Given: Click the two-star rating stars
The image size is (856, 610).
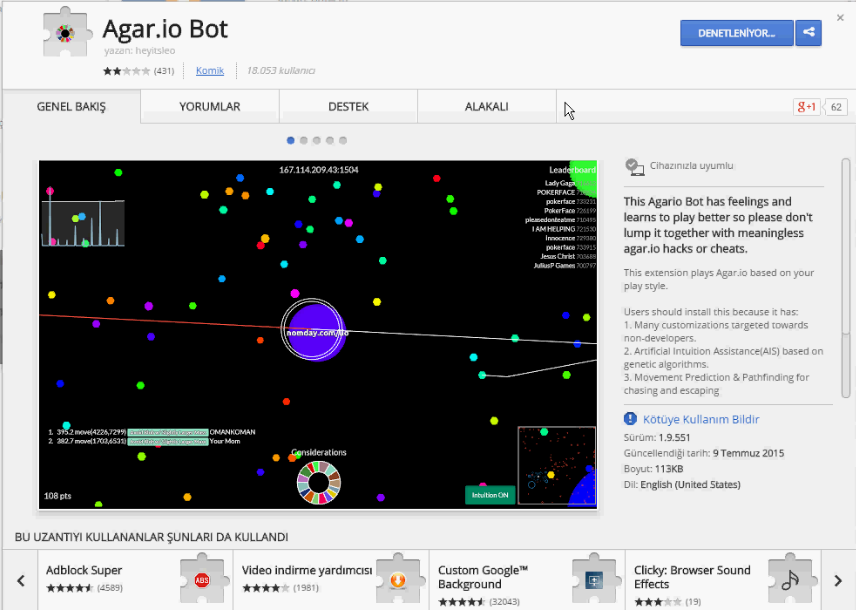Looking at the screenshot, I should [126, 70].
